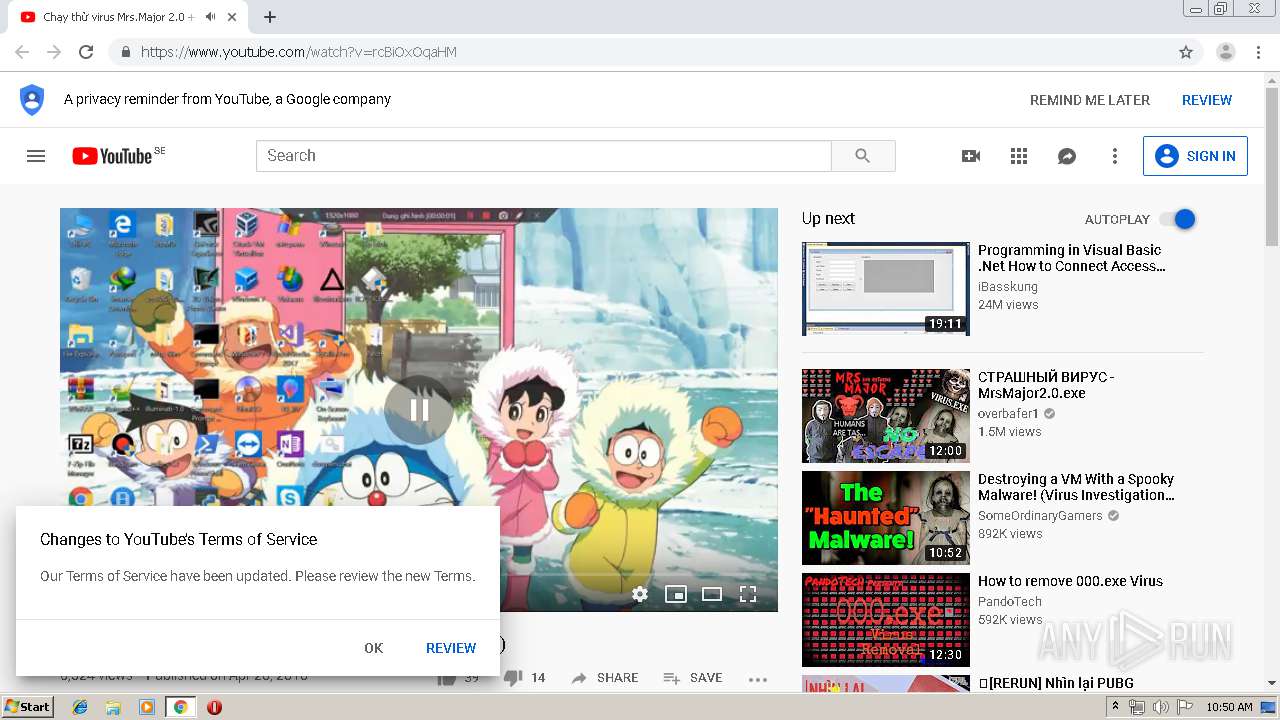Screen dimensions: 1280x720
Task: Open video player settings gear
Action: click(640, 594)
